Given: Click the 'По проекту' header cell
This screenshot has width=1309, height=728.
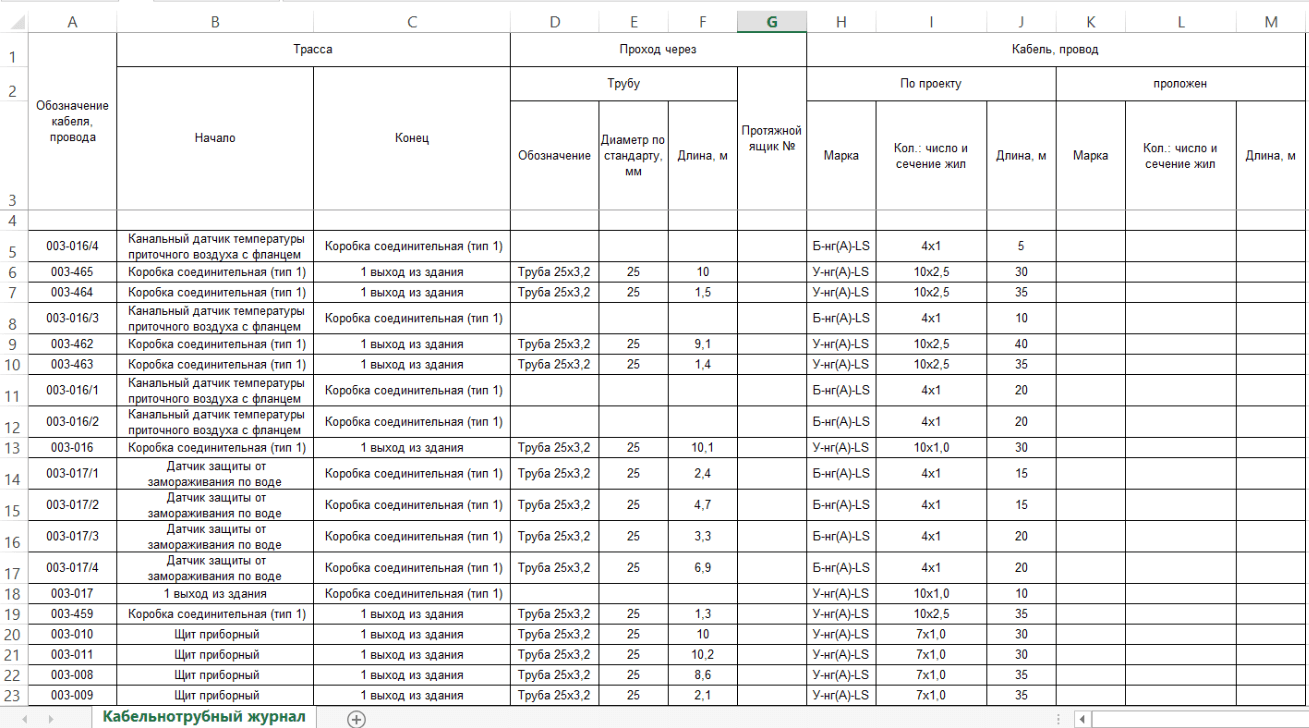Looking at the screenshot, I should (931, 84).
